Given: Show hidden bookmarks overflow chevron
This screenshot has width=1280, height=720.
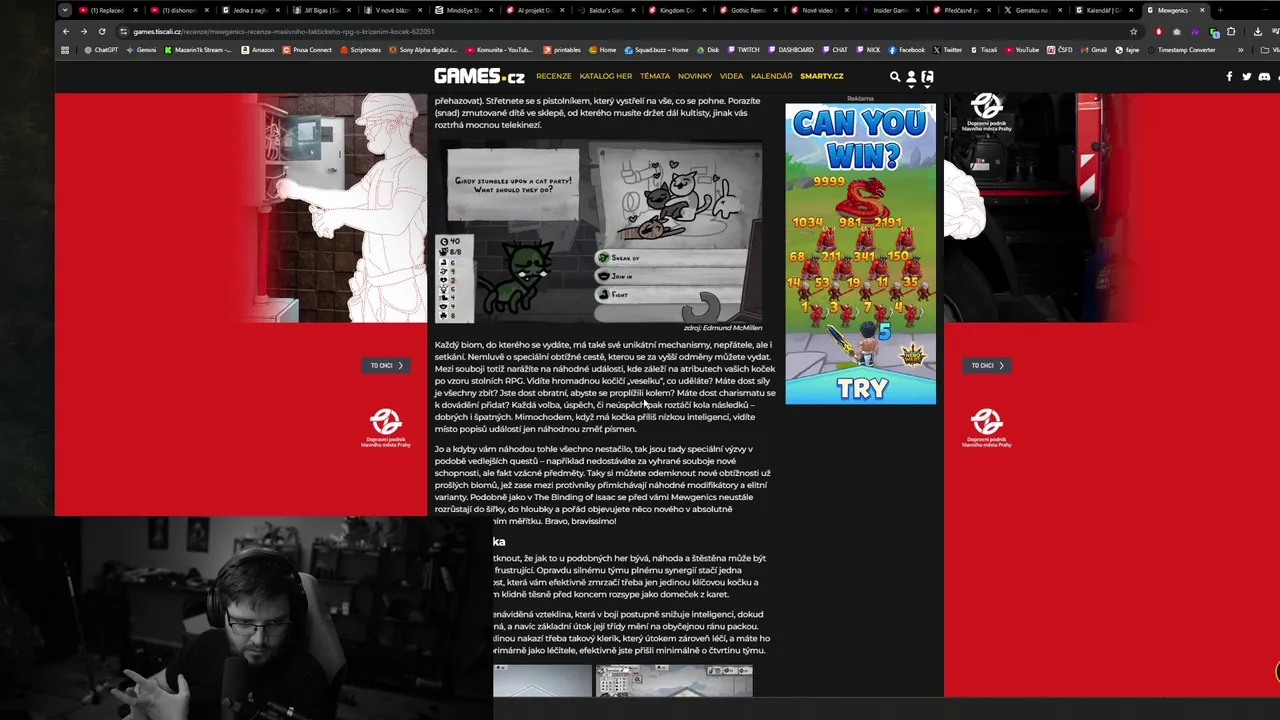Looking at the screenshot, I should (x=1241, y=49).
